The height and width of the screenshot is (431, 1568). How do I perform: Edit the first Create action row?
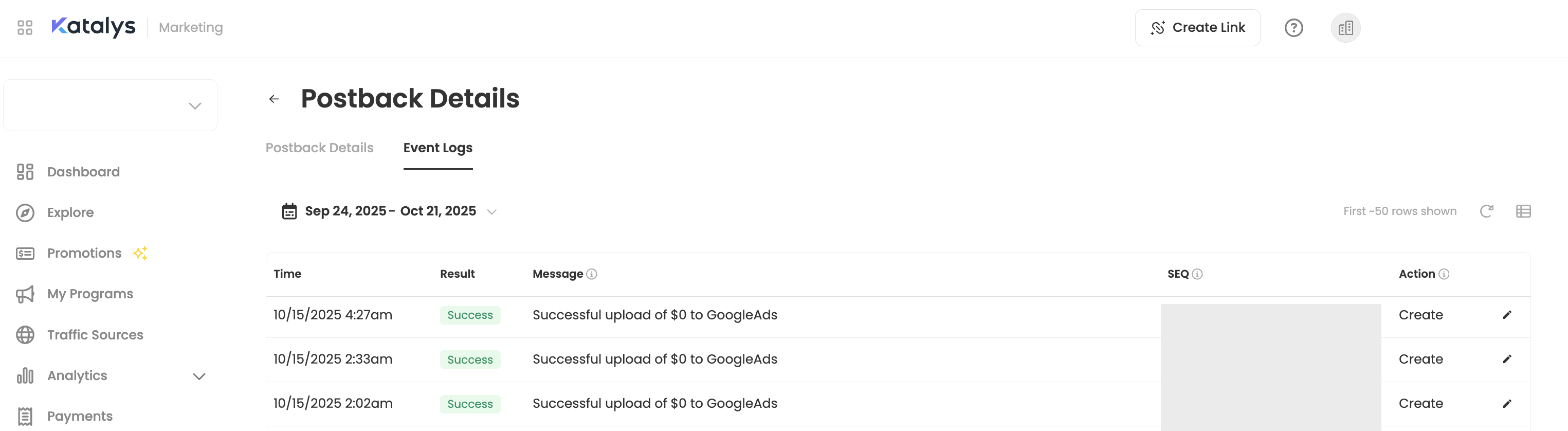coord(1507,315)
